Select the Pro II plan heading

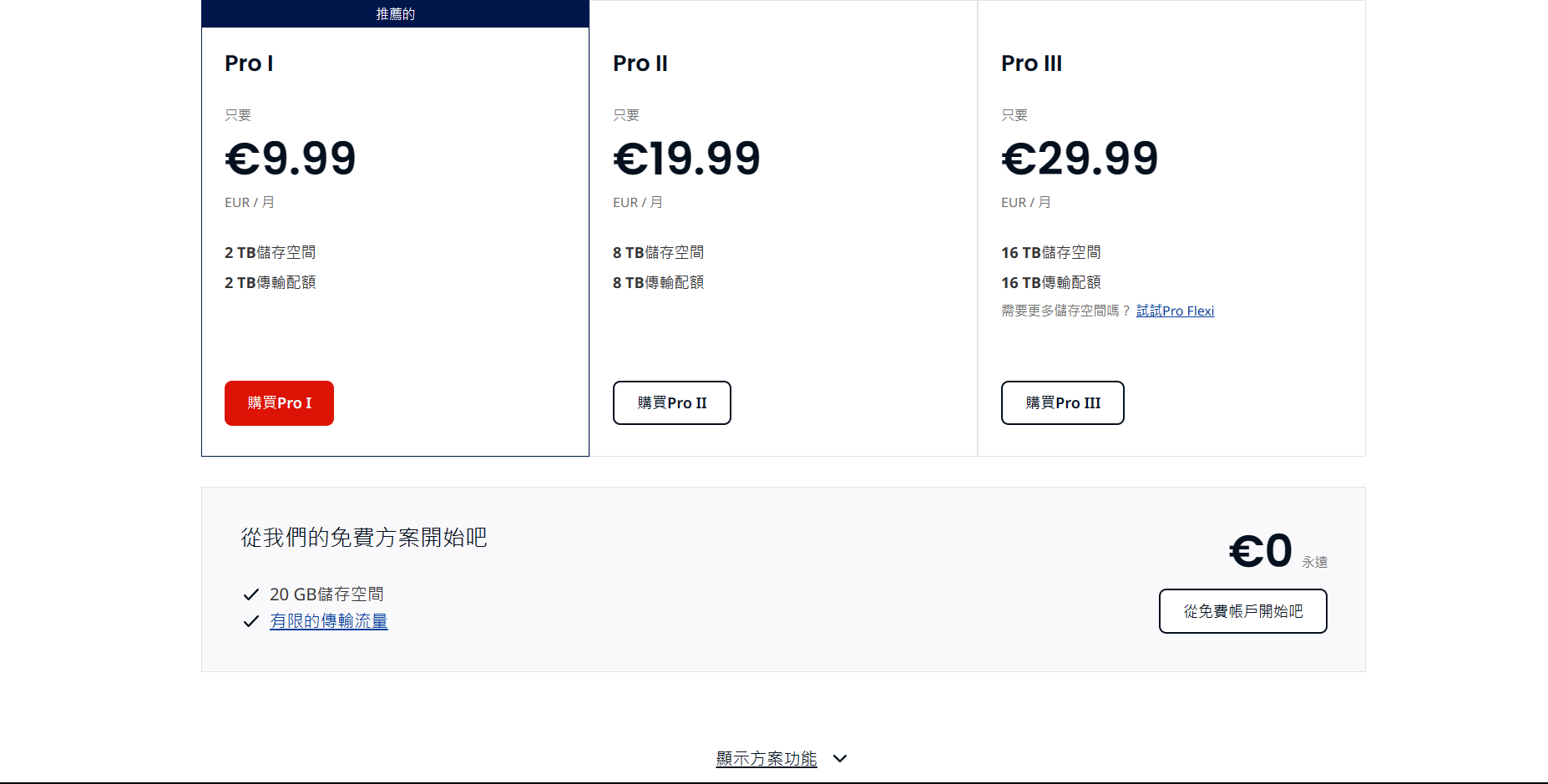(x=640, y=63)
